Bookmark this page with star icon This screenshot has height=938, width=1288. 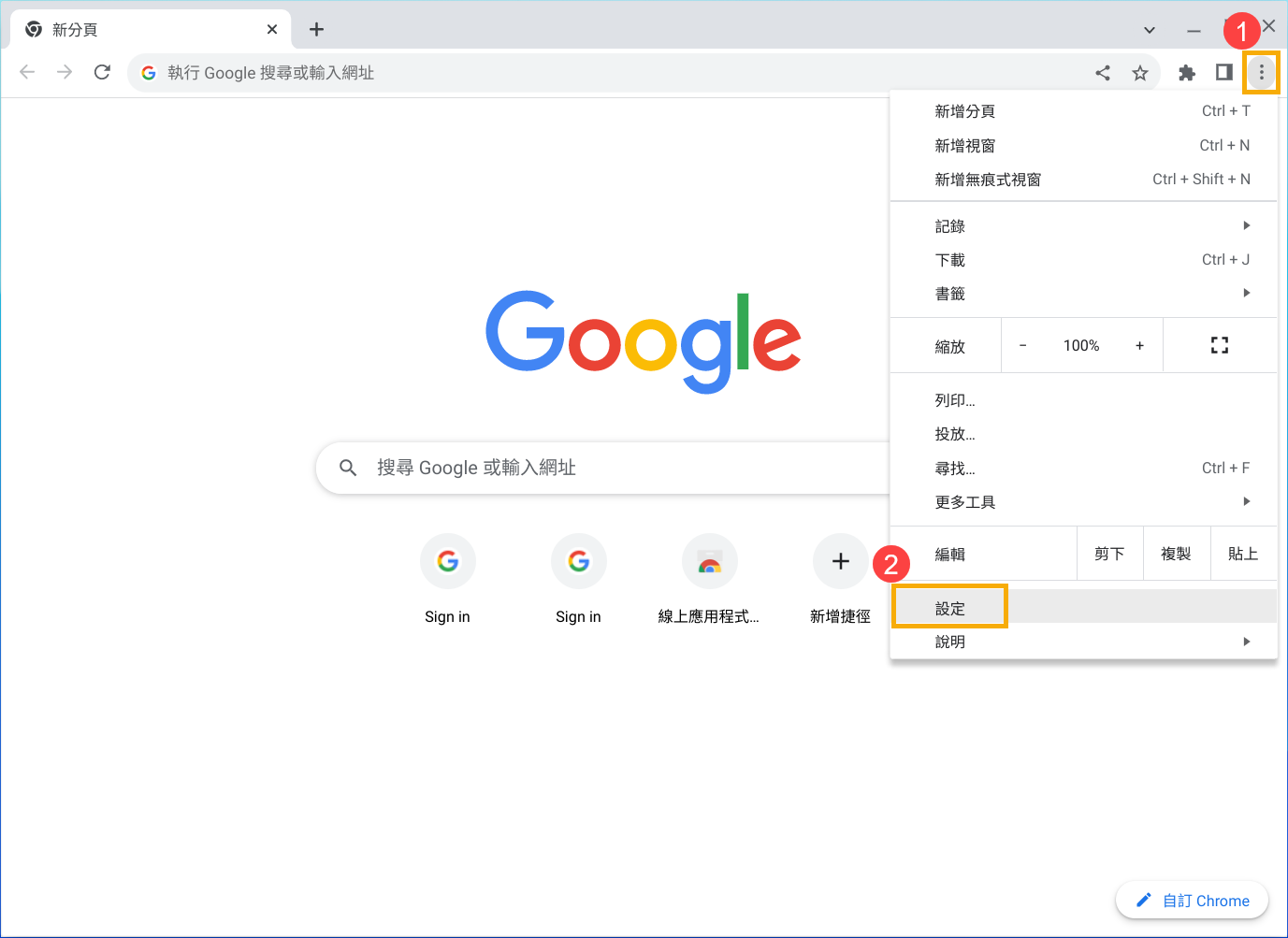coord(1139,73)
